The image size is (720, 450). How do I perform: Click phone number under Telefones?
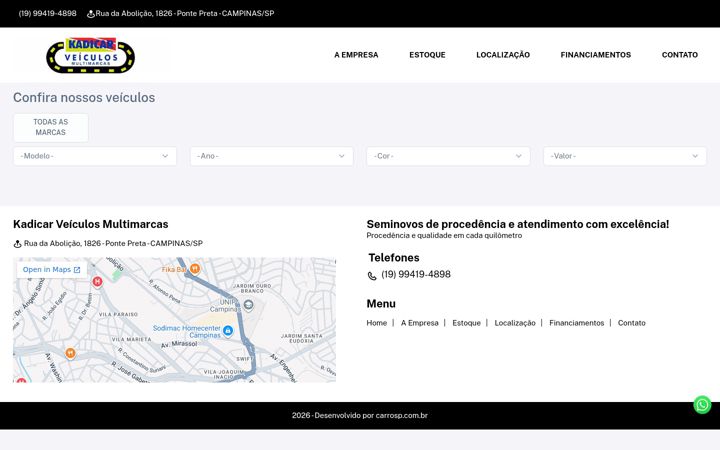[x=416, y=275]
